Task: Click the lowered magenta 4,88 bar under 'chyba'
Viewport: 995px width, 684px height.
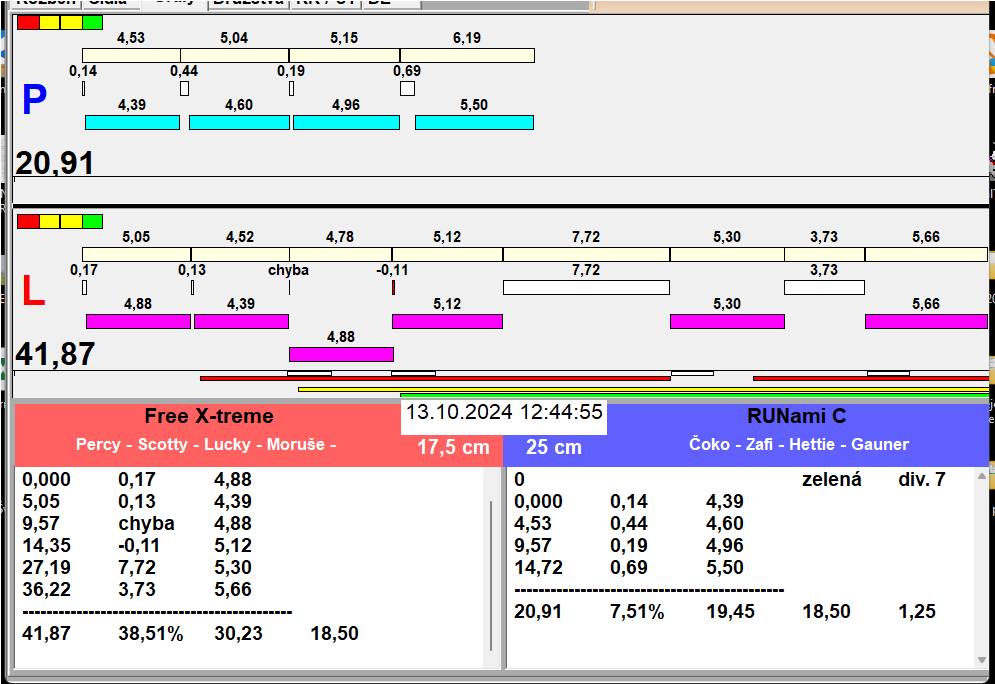Action: (x=341, y=354)
